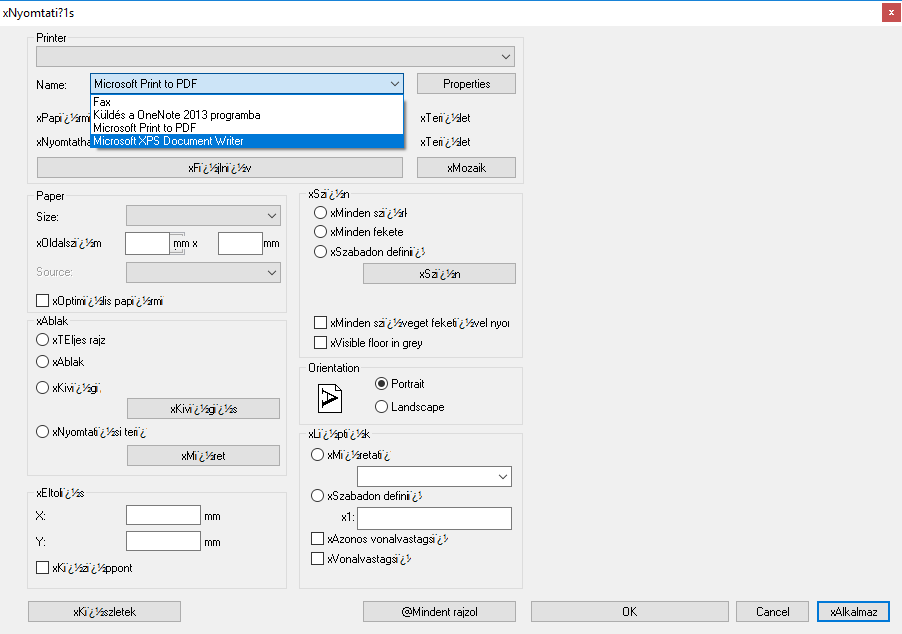The height and width of the screenshot is (634, 902).
Task: Click the Cancel button
Action: (772, 611)
